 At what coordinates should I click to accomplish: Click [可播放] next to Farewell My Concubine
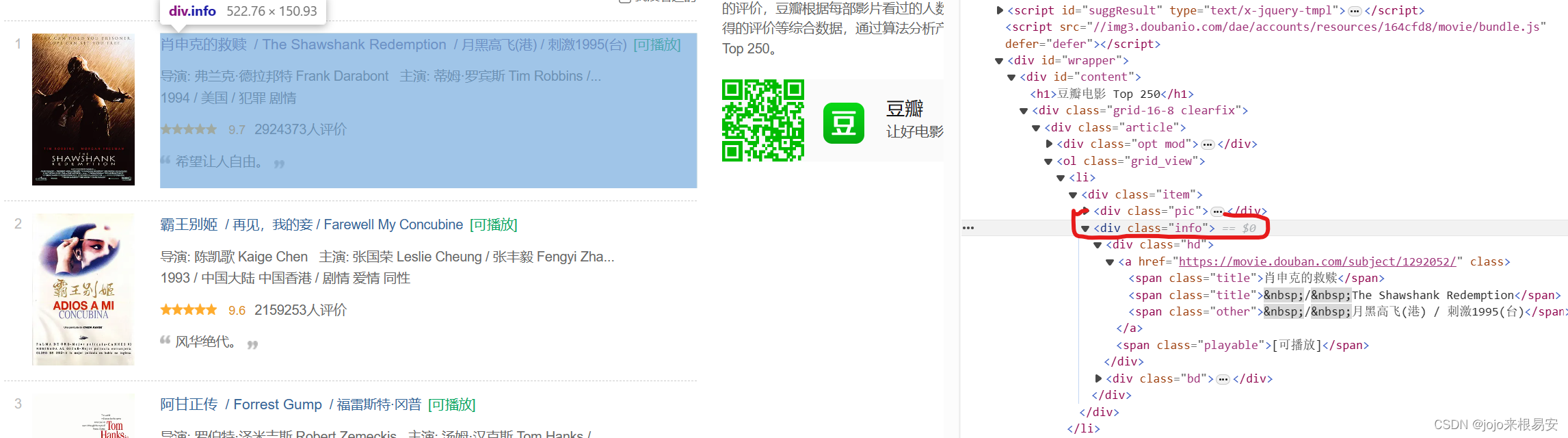pyautogui.click(x=494, y=224)
